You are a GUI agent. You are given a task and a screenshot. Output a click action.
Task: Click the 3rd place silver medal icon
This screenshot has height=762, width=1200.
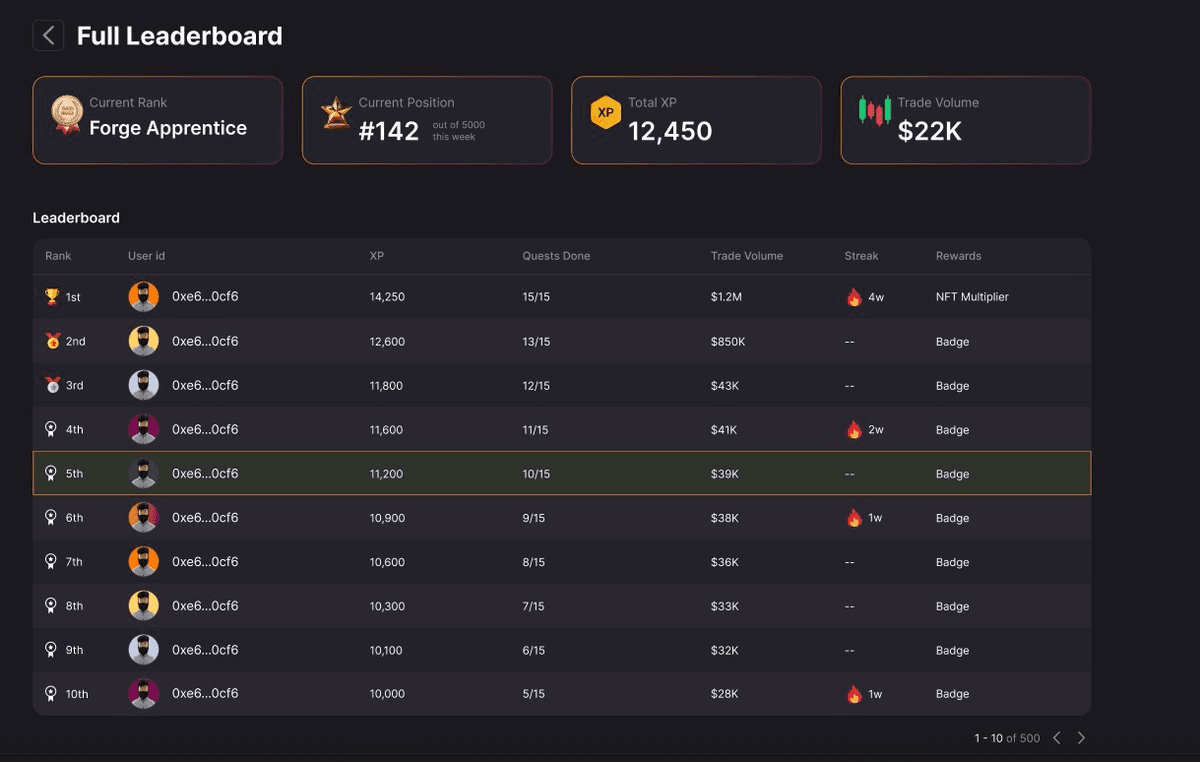pos(52,385)
